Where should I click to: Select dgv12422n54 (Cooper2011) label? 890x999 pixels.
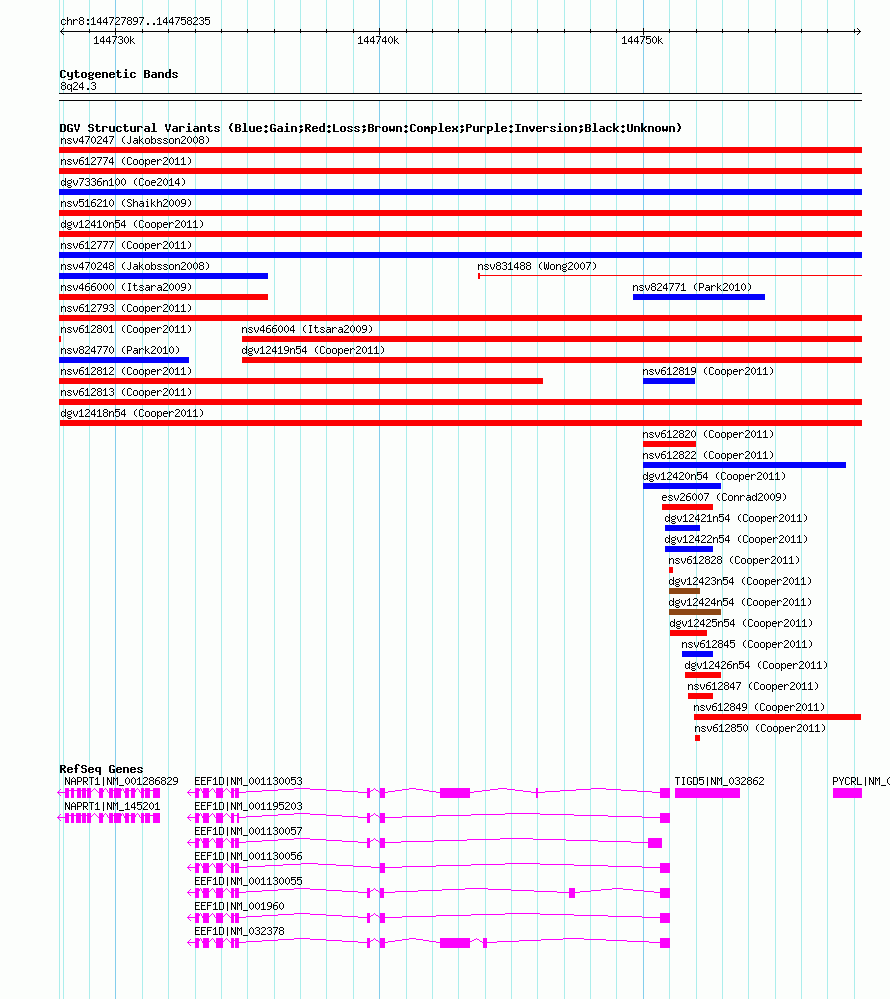click(x=736, y=540)
